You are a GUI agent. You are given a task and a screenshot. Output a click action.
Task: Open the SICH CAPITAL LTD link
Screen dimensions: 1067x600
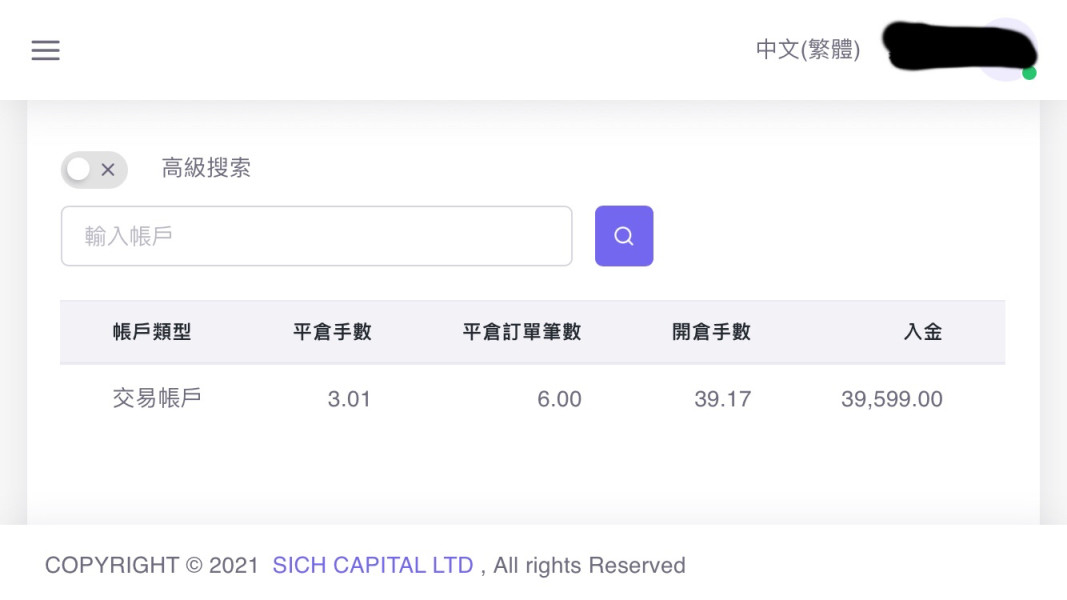pyautogui.click(x=372, y=566)
